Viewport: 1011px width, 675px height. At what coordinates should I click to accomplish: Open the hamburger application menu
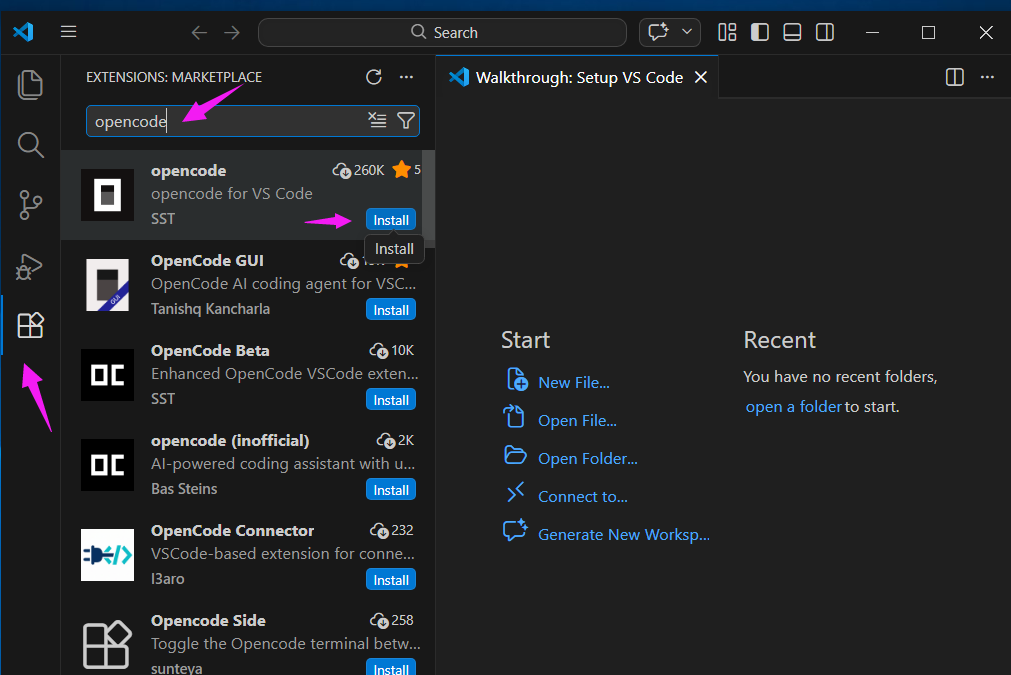(x=69, y=32)
